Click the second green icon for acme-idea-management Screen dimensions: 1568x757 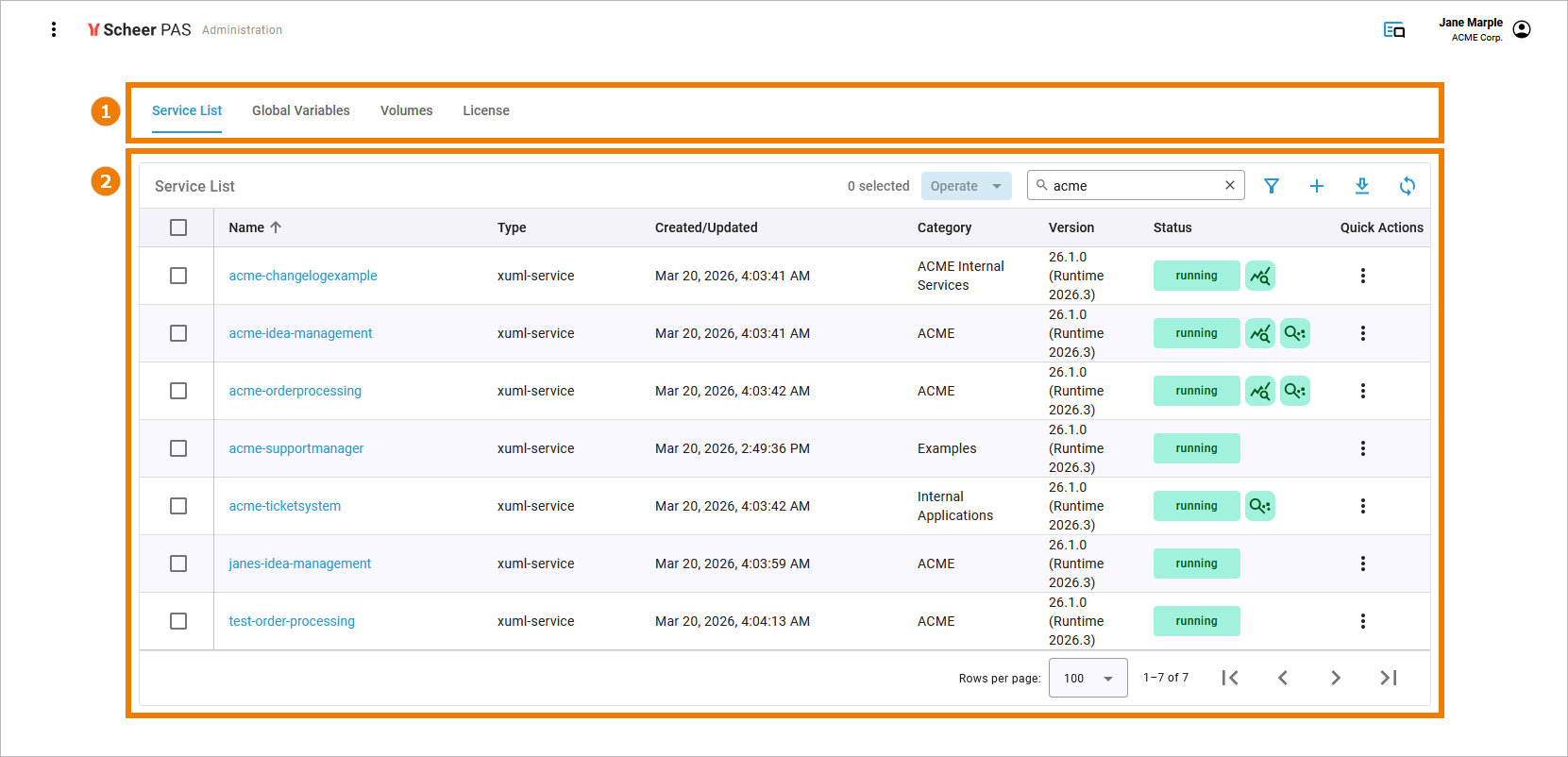click(x=1295, y=333)
